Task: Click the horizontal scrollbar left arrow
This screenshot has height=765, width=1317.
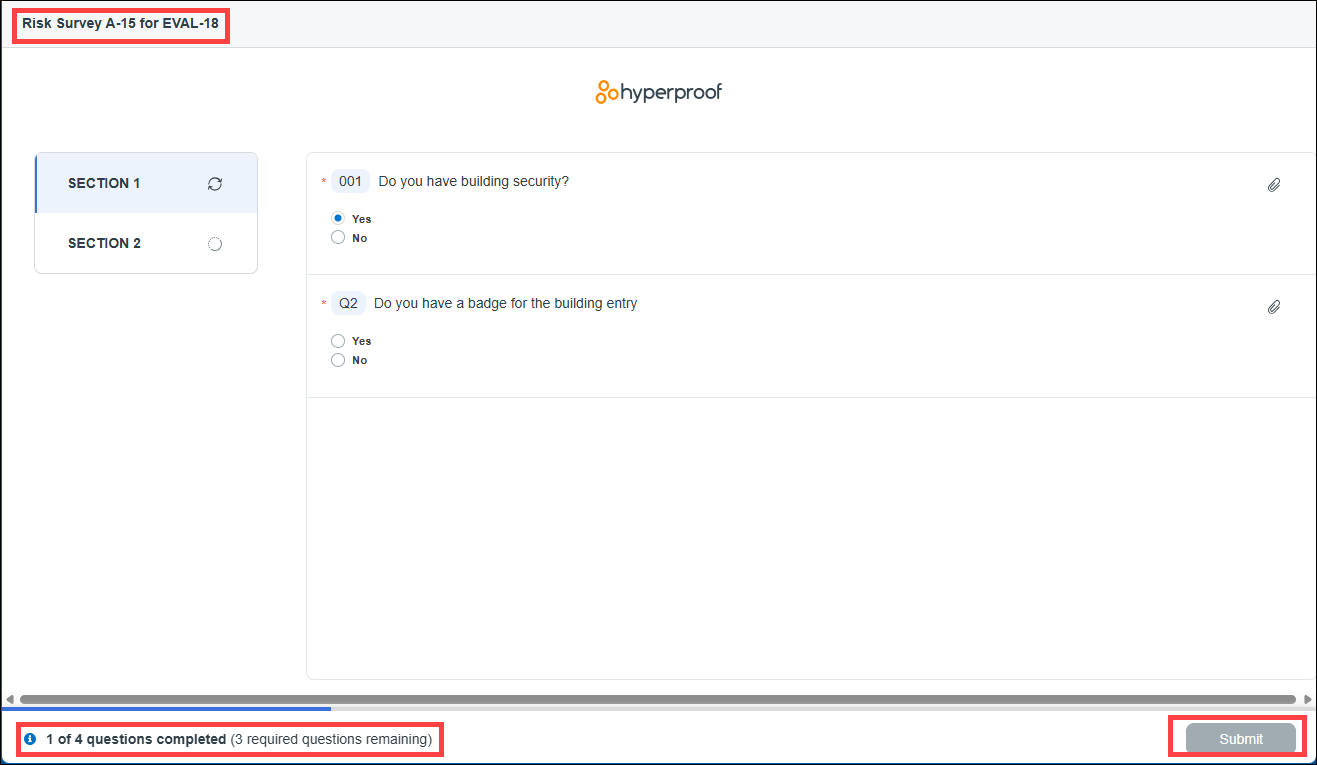Action: point(10,699)
